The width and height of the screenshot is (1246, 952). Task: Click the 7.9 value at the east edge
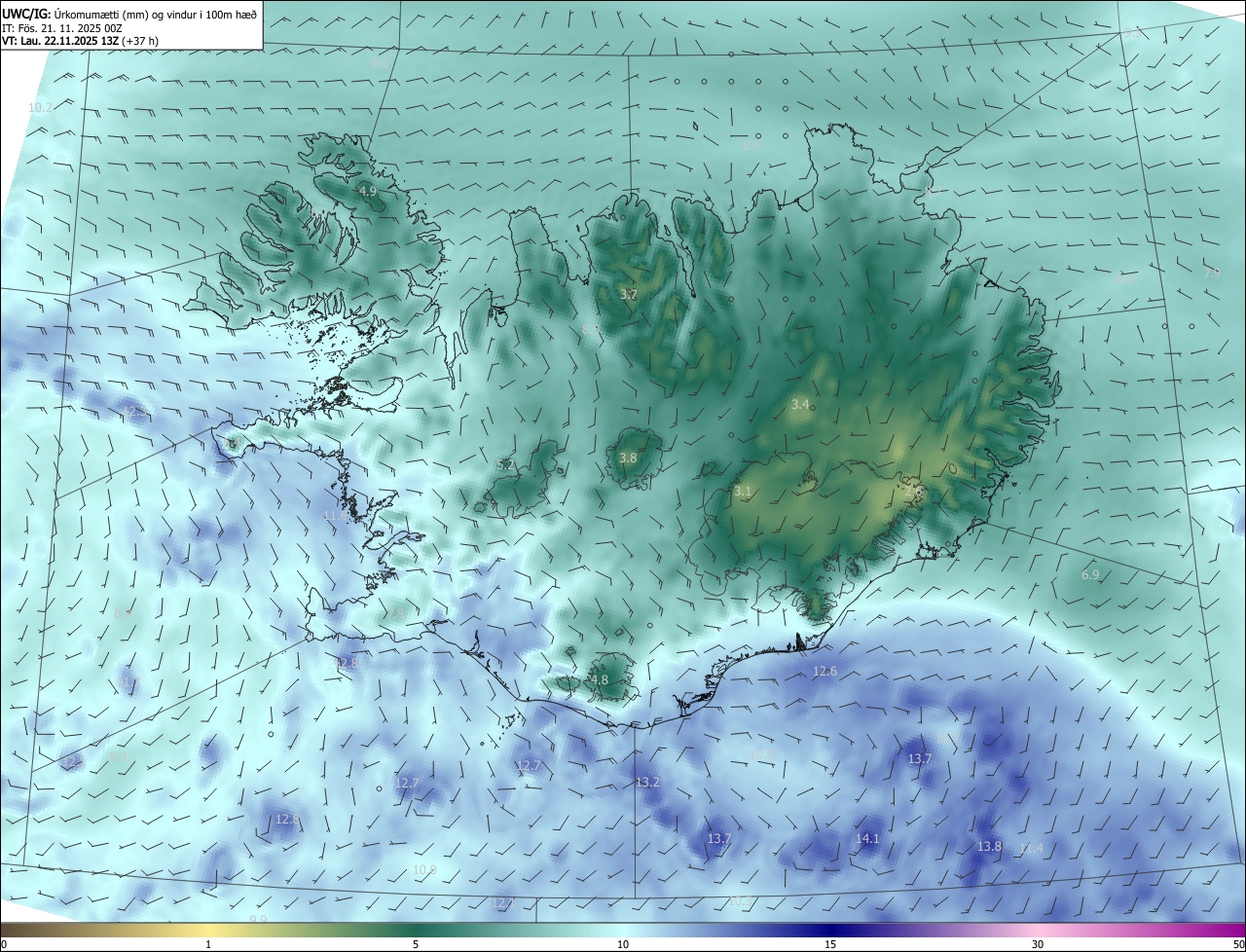click(x=1212, y=274)
